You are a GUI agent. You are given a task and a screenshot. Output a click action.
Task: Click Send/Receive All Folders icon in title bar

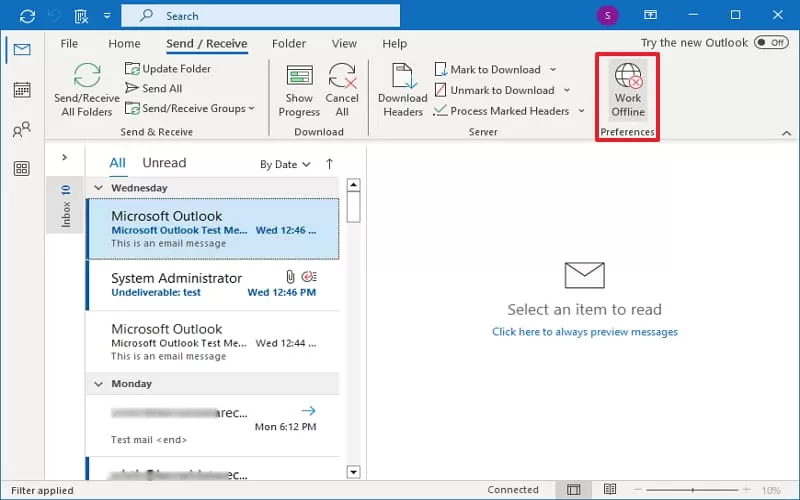(27, 16)
